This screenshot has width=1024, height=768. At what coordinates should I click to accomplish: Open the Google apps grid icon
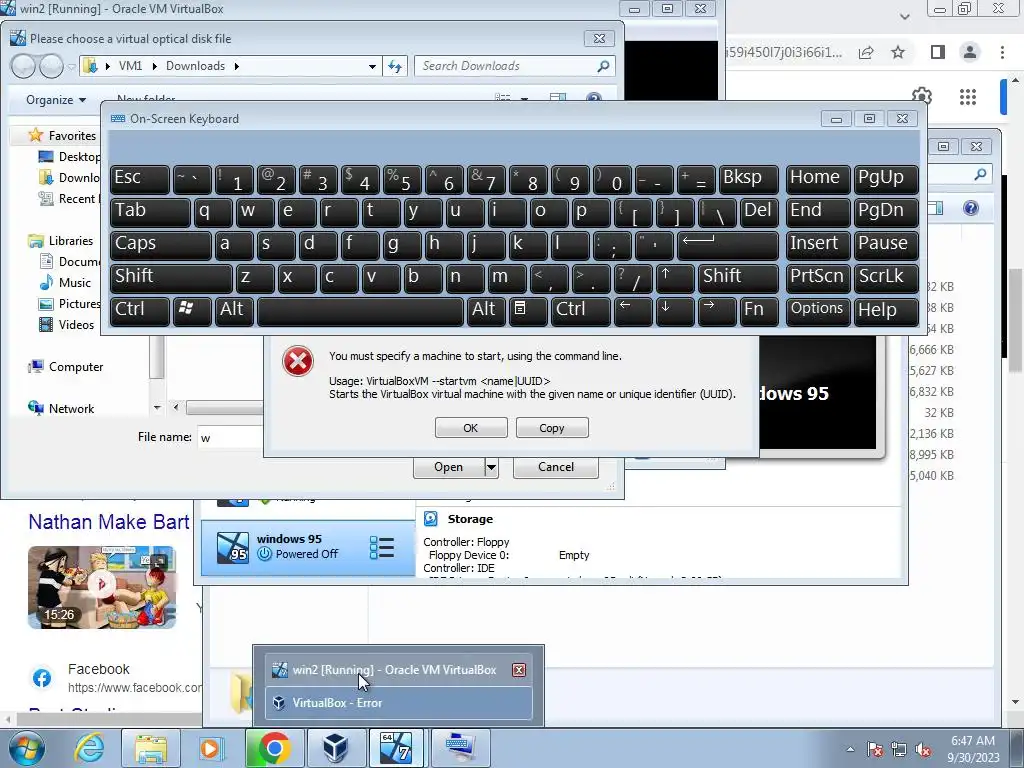968,97
